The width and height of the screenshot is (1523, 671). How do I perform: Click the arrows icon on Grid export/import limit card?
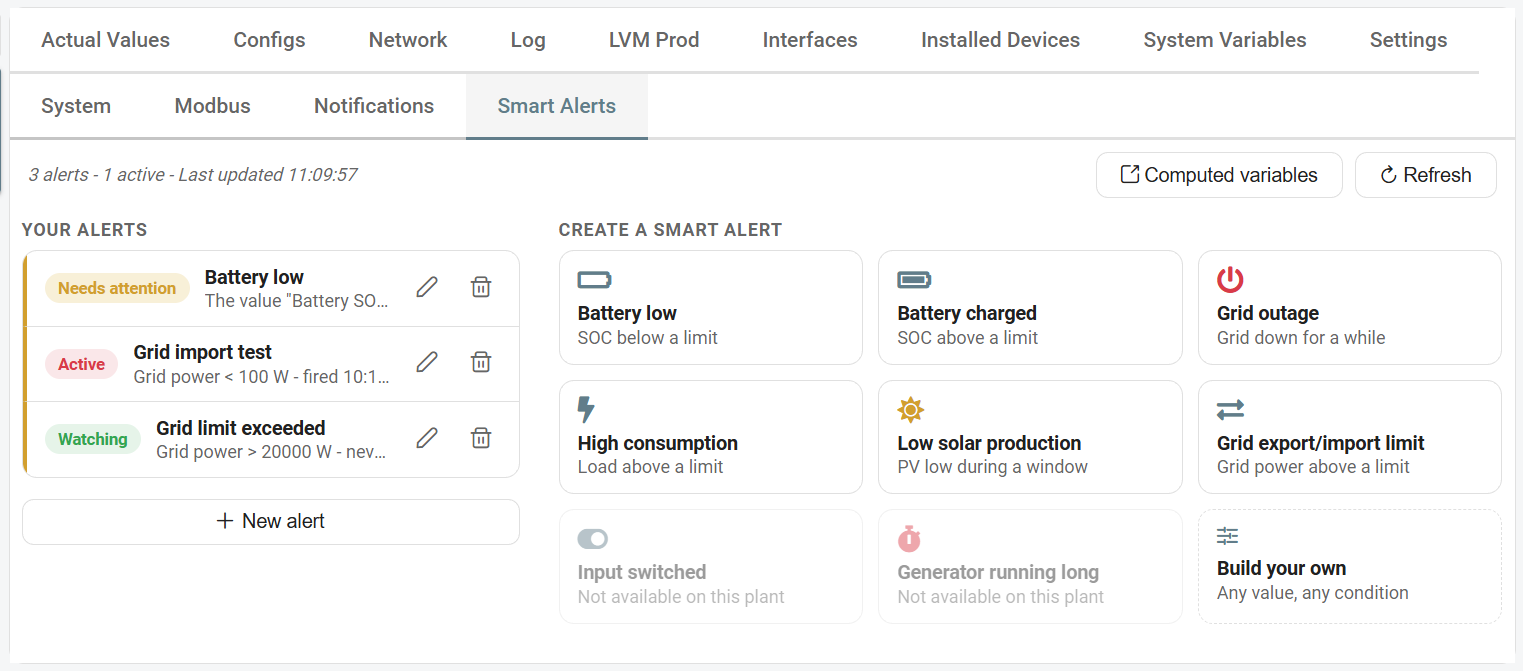1230,410
